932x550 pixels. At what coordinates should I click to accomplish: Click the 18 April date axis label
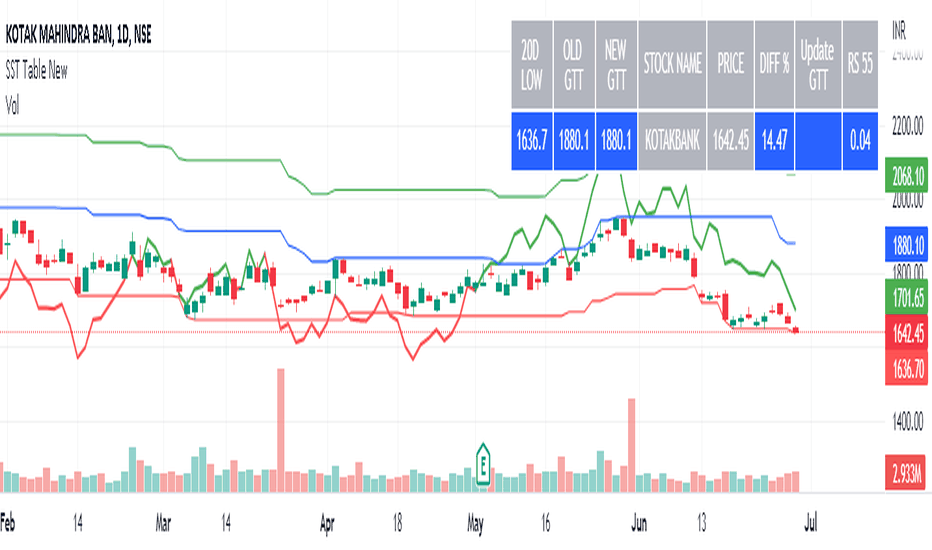397,523
